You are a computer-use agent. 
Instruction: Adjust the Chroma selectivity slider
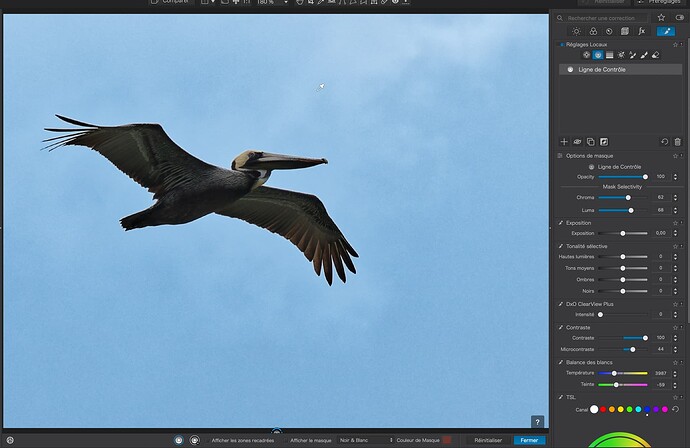[623, 198]
